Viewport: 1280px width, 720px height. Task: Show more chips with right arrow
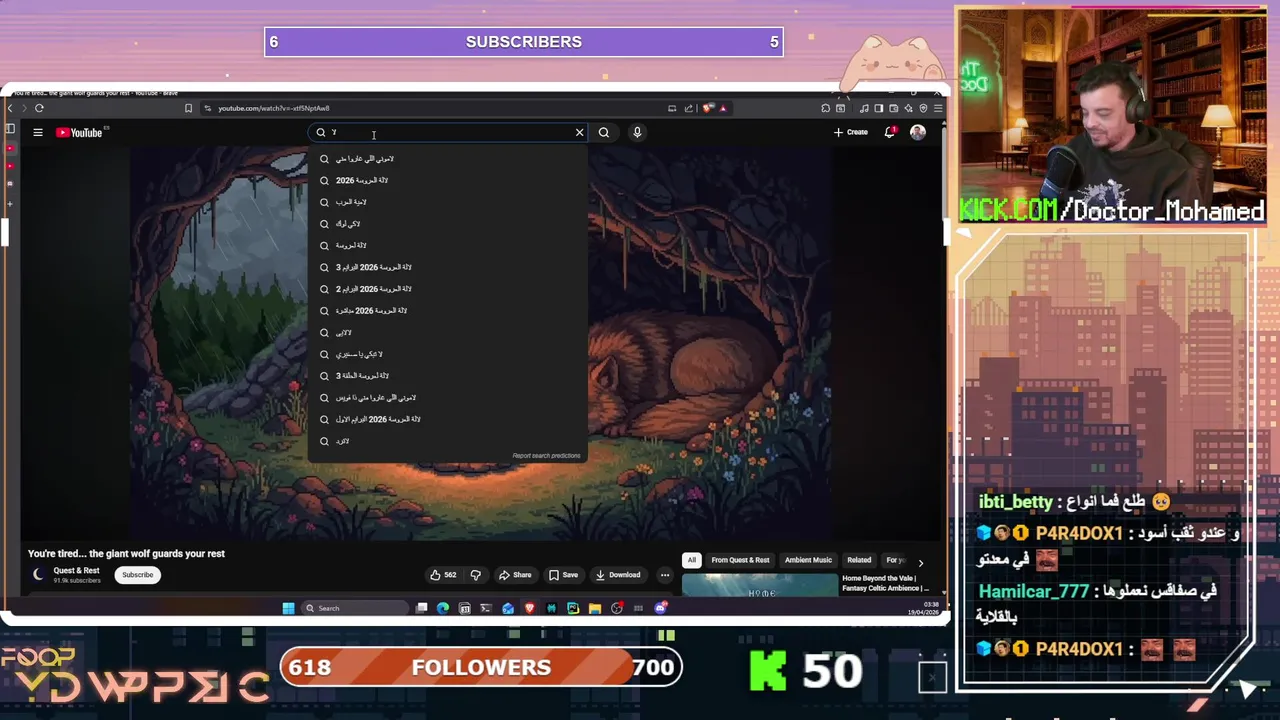pos(921,562)
